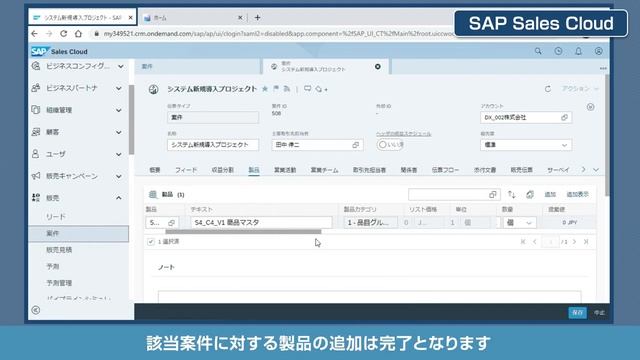Click the browser home button
This screenshot has width=640, height=360.
(x=78, y=33)
